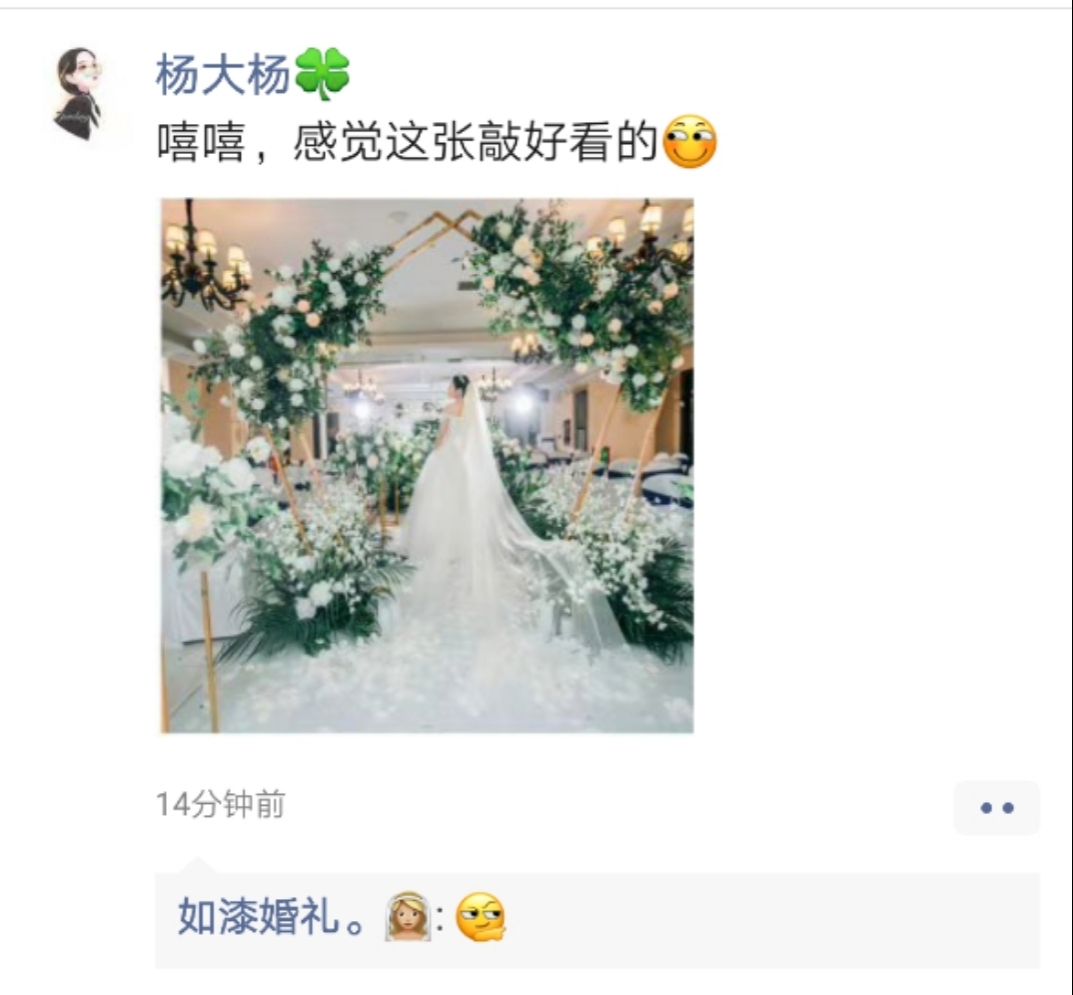Open the 如漆婚礼。 commenter profile link
Image resolution: width=1073 pixels, height=995 pixels.
click(x=271, y=917)
